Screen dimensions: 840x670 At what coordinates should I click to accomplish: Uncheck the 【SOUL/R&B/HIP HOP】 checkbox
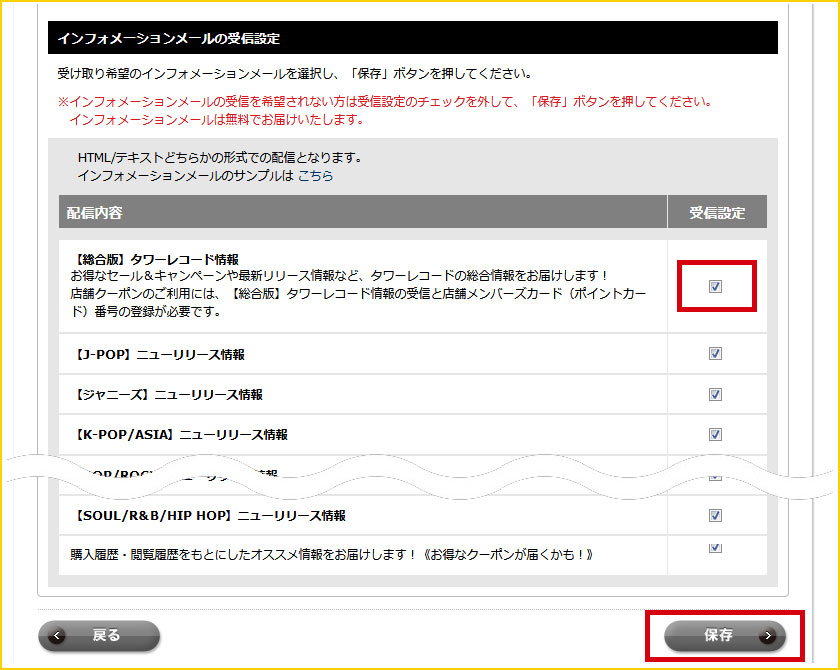pyautogui.click(x=715, y=516)
